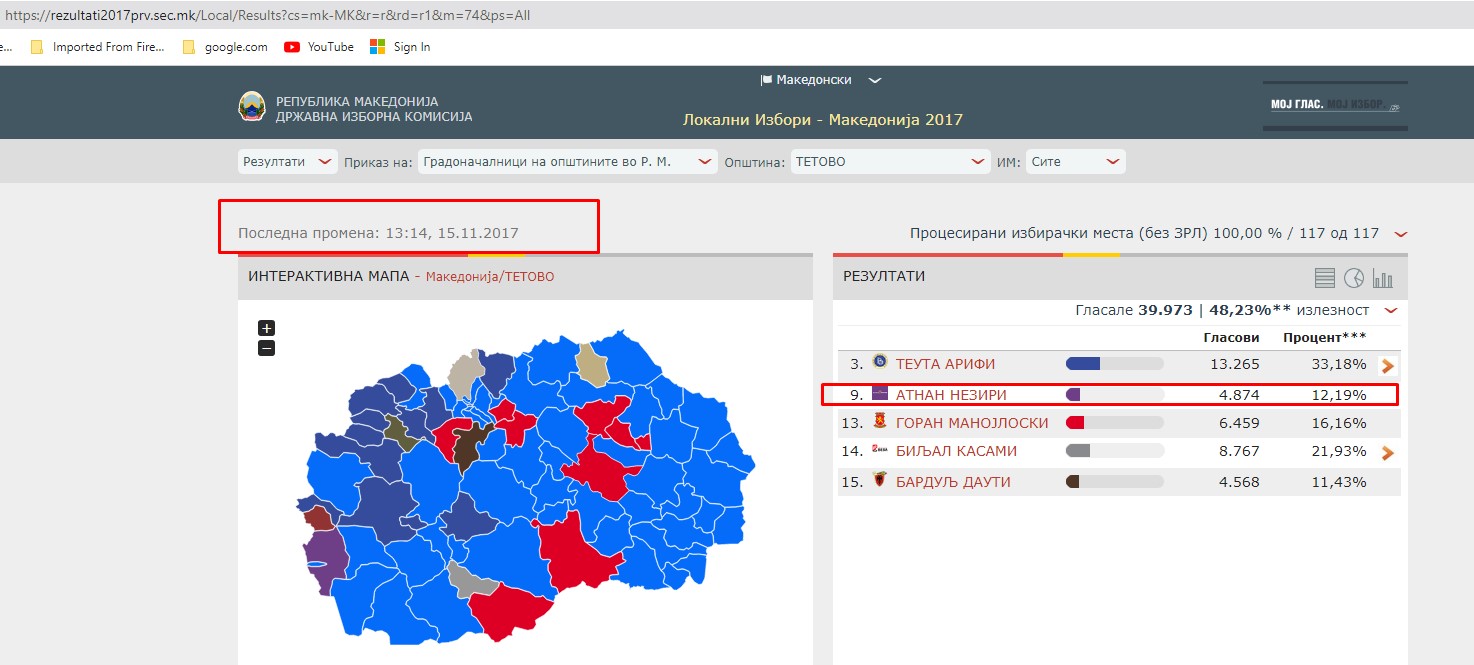Switch results to table list view icon
The image size is (1474, 665).
point(1325,278)
